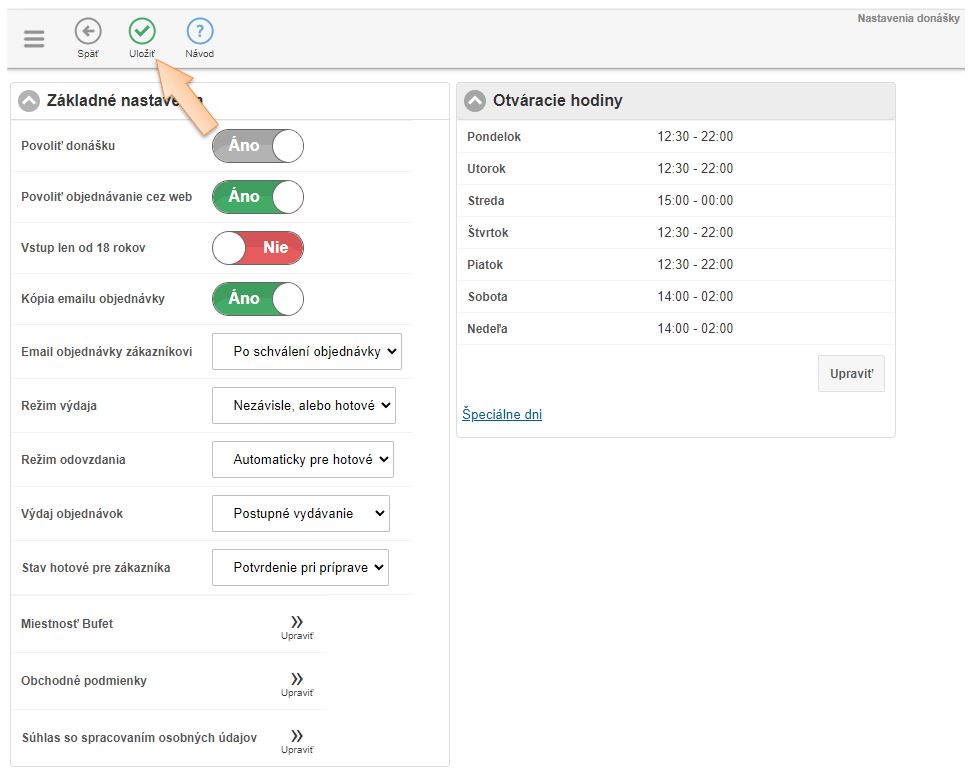
Task: Toggle the Povoliť donášku switch
Action: pyautogui.click(x=257, y=146)
